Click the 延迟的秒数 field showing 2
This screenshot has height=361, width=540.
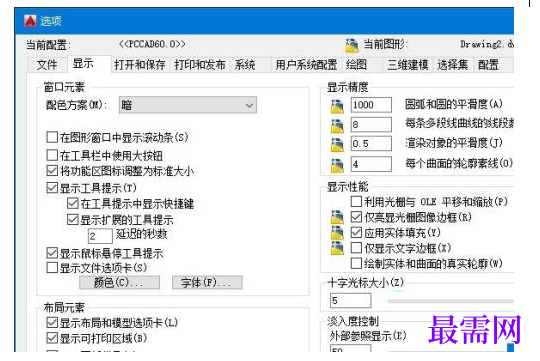point(100,236)
